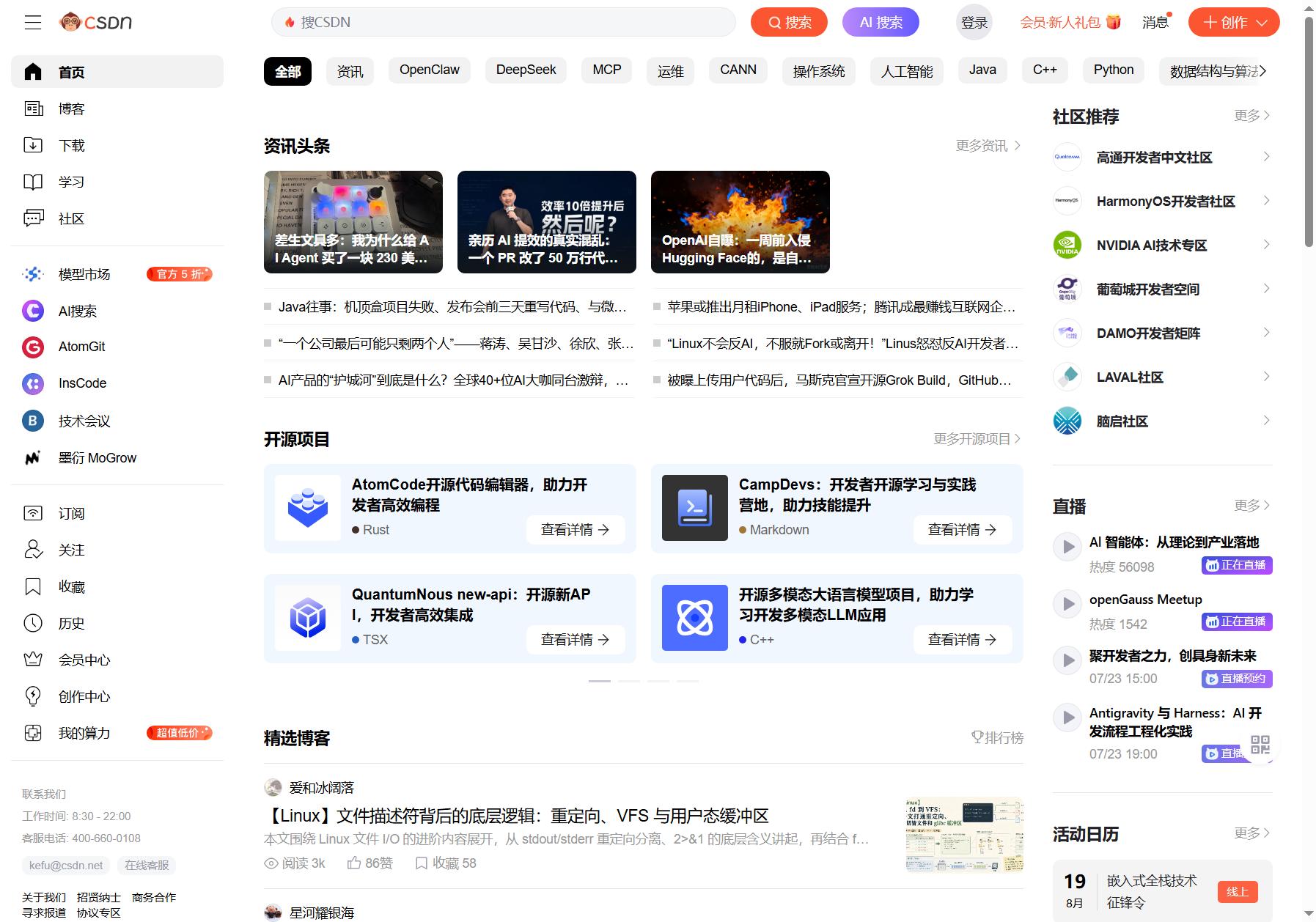
Task: Open the 我的算力 chip icon
Action: [x=33, y=733]
